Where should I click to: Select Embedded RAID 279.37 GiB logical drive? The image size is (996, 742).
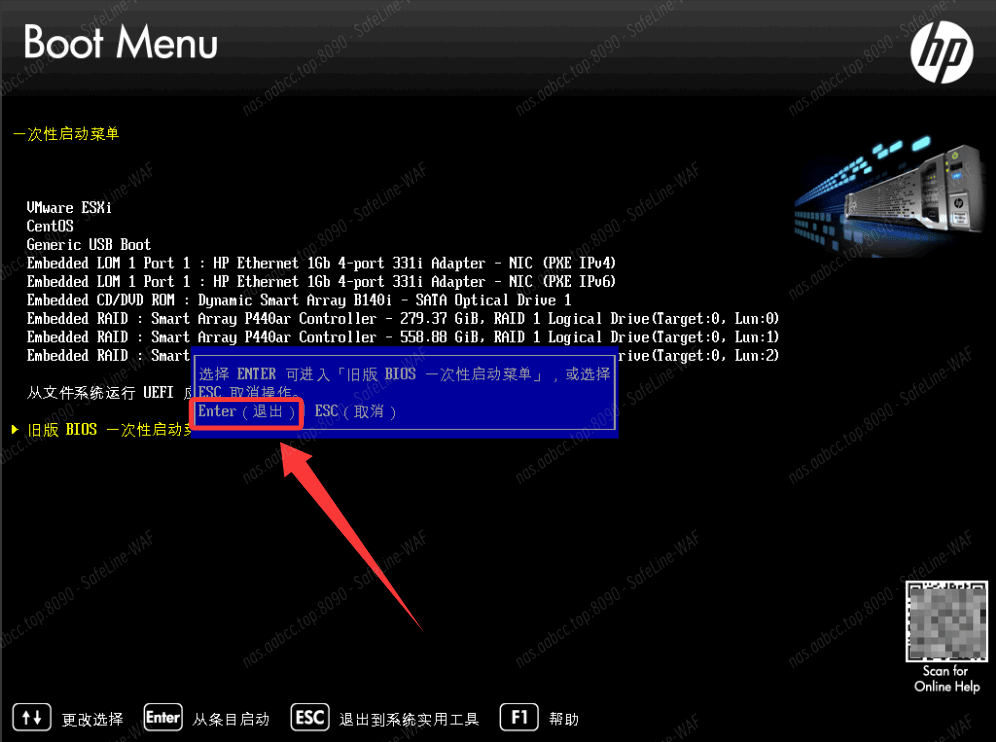(403, 318)
